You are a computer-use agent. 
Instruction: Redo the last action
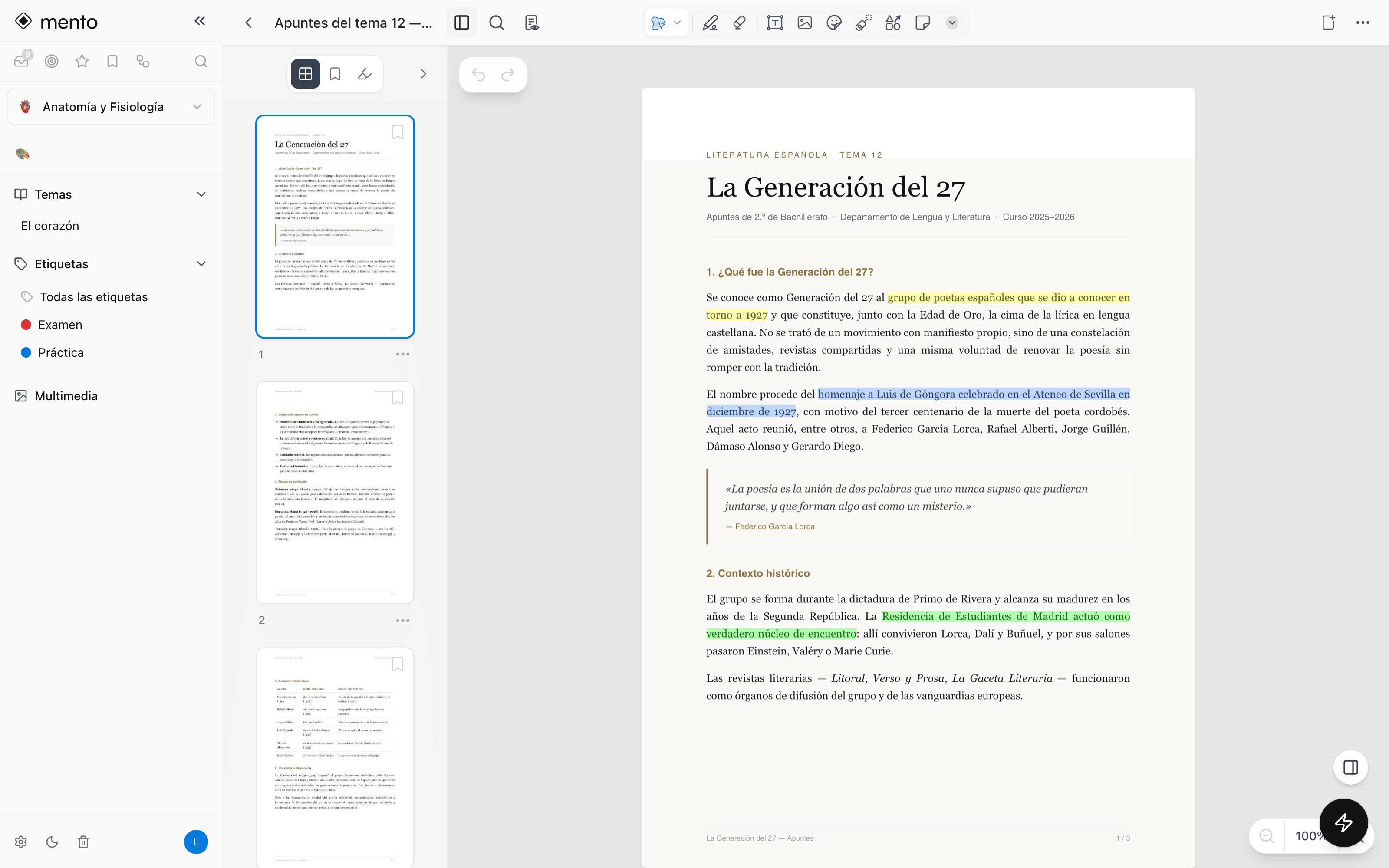[508, 75]
